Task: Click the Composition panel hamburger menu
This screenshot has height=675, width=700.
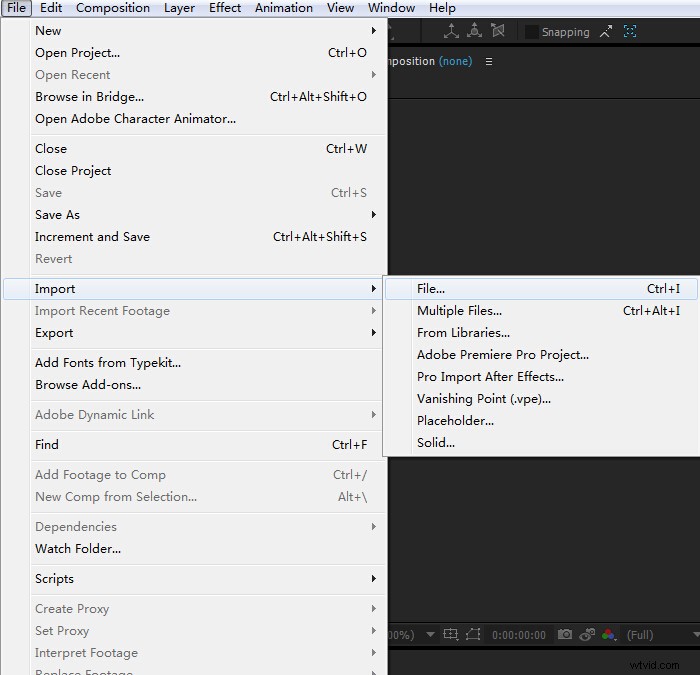Action: pos(489,61)
